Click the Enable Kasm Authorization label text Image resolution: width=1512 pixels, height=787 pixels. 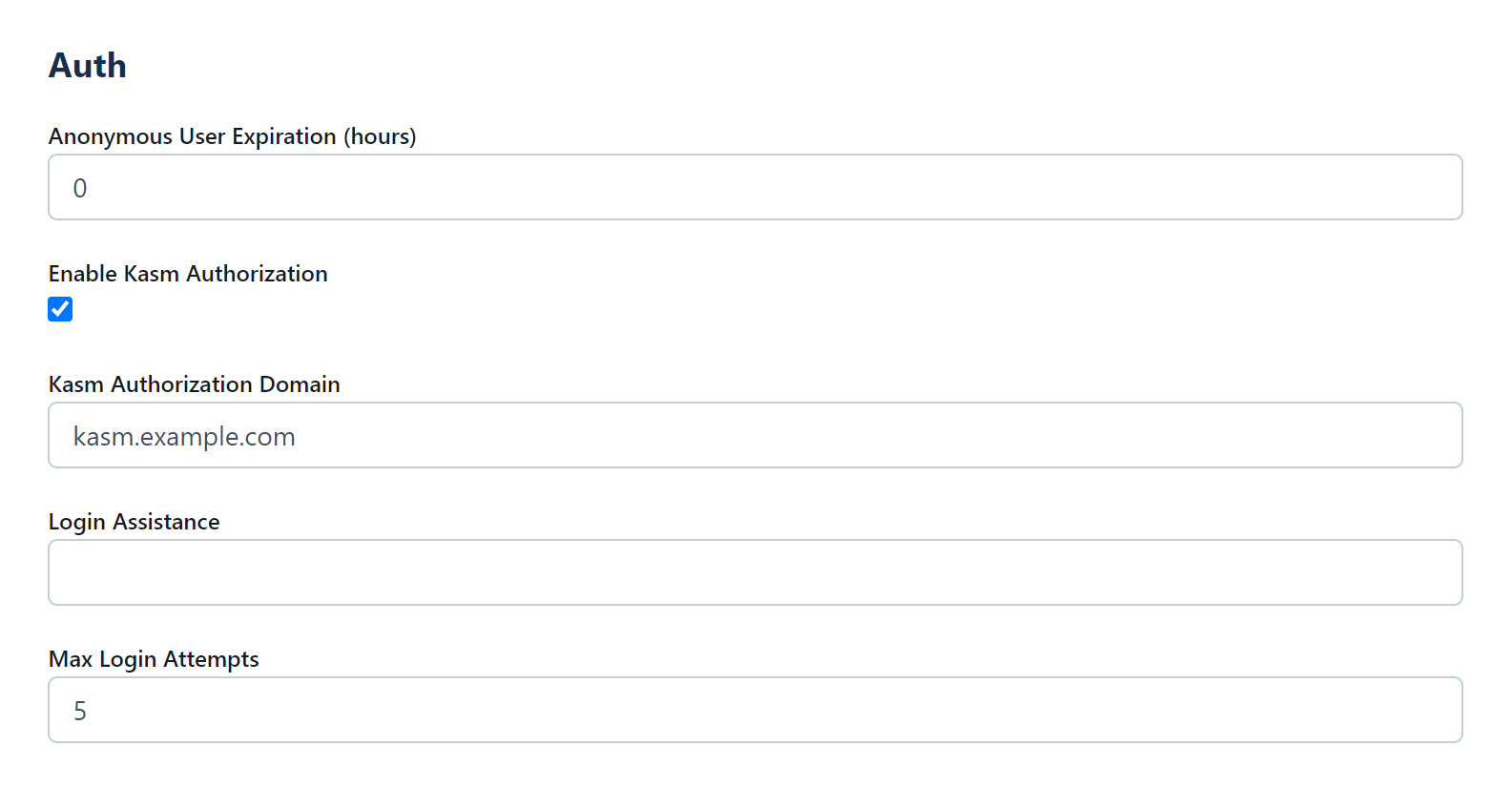pos(188,274)
